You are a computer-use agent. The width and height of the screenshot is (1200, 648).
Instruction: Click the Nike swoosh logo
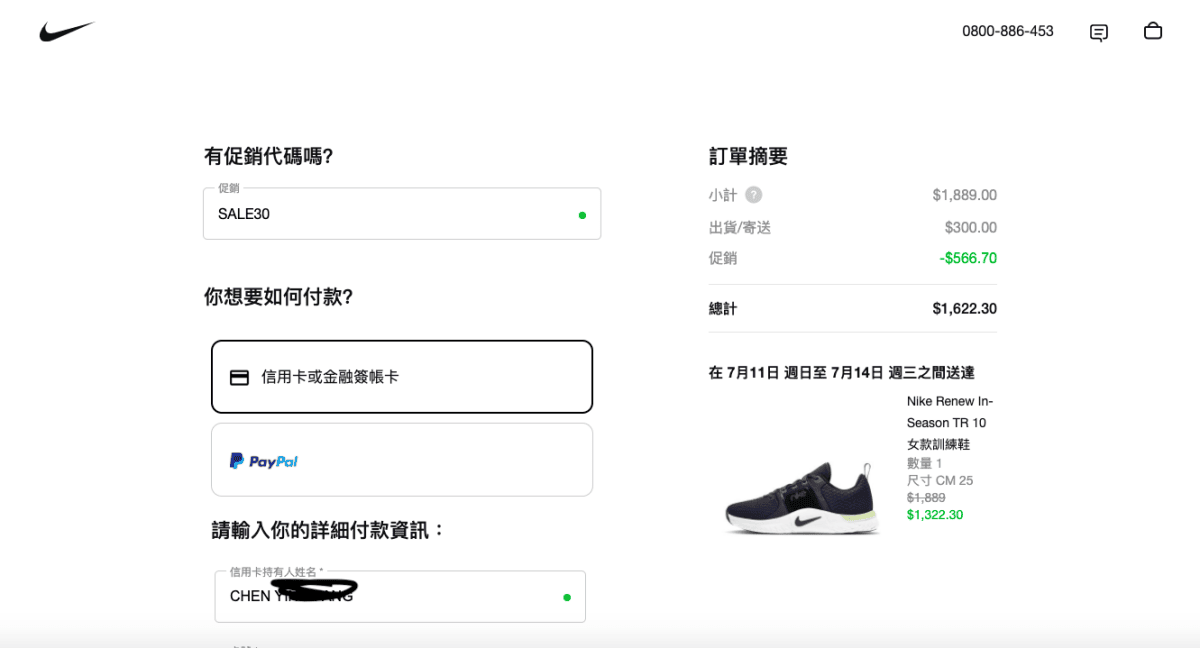tap(66, 32)
